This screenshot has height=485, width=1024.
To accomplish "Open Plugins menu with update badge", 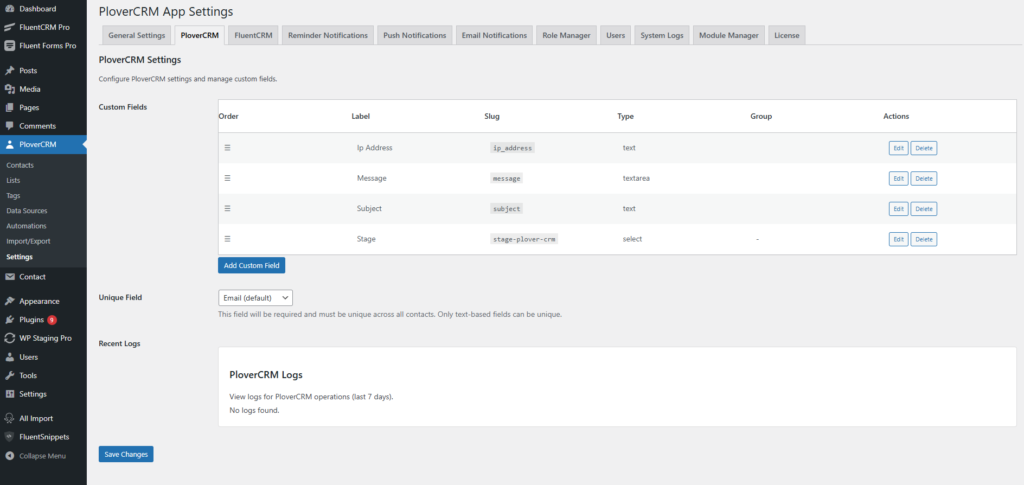I will tap(31, 320).
